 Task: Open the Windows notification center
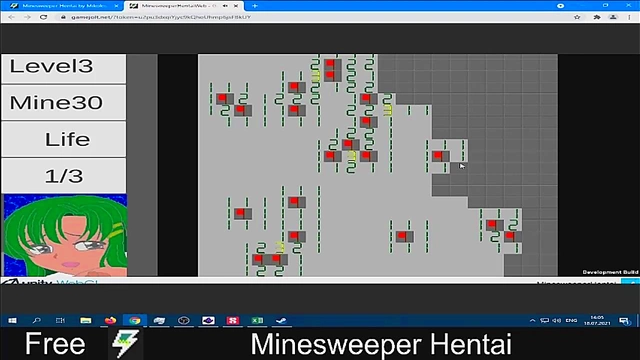click(624, 320)
